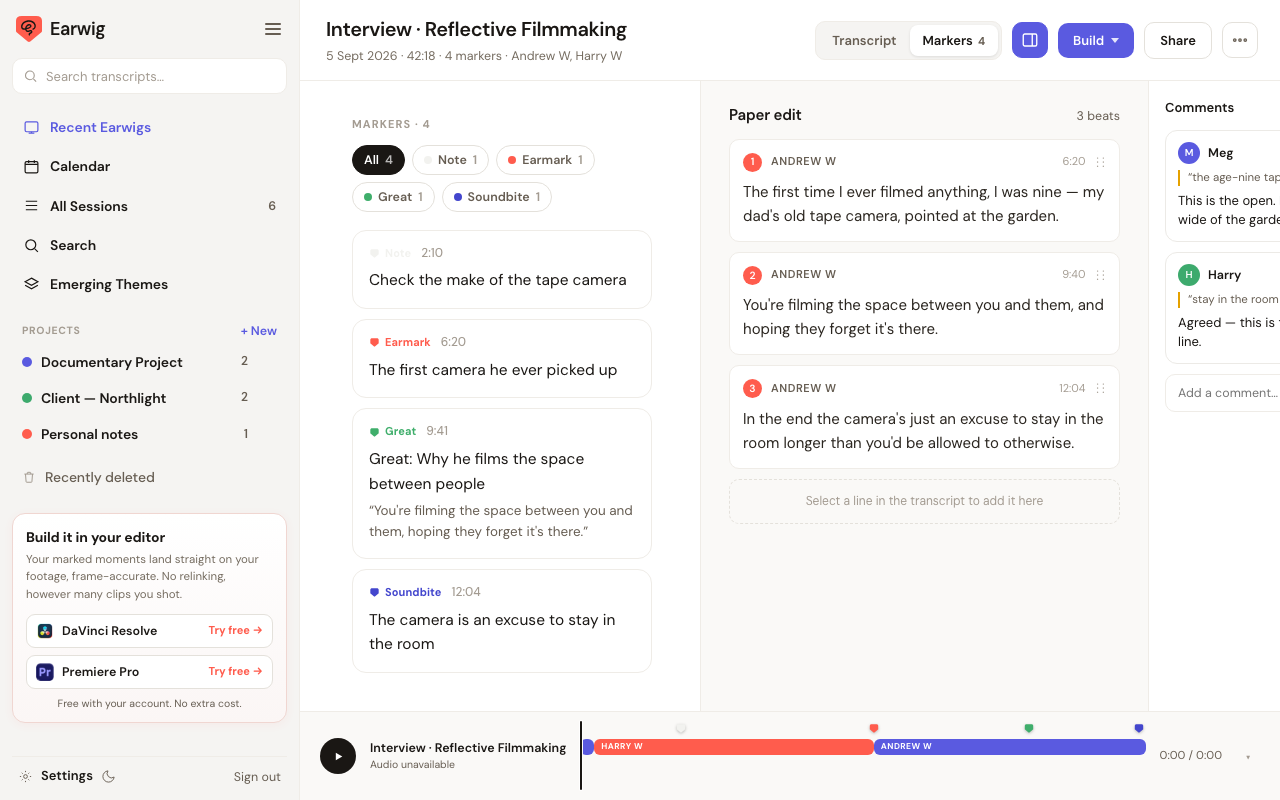Click the Sign out link
The image size is (1280, 800).
pyautogui.click(x=257, y=777)
